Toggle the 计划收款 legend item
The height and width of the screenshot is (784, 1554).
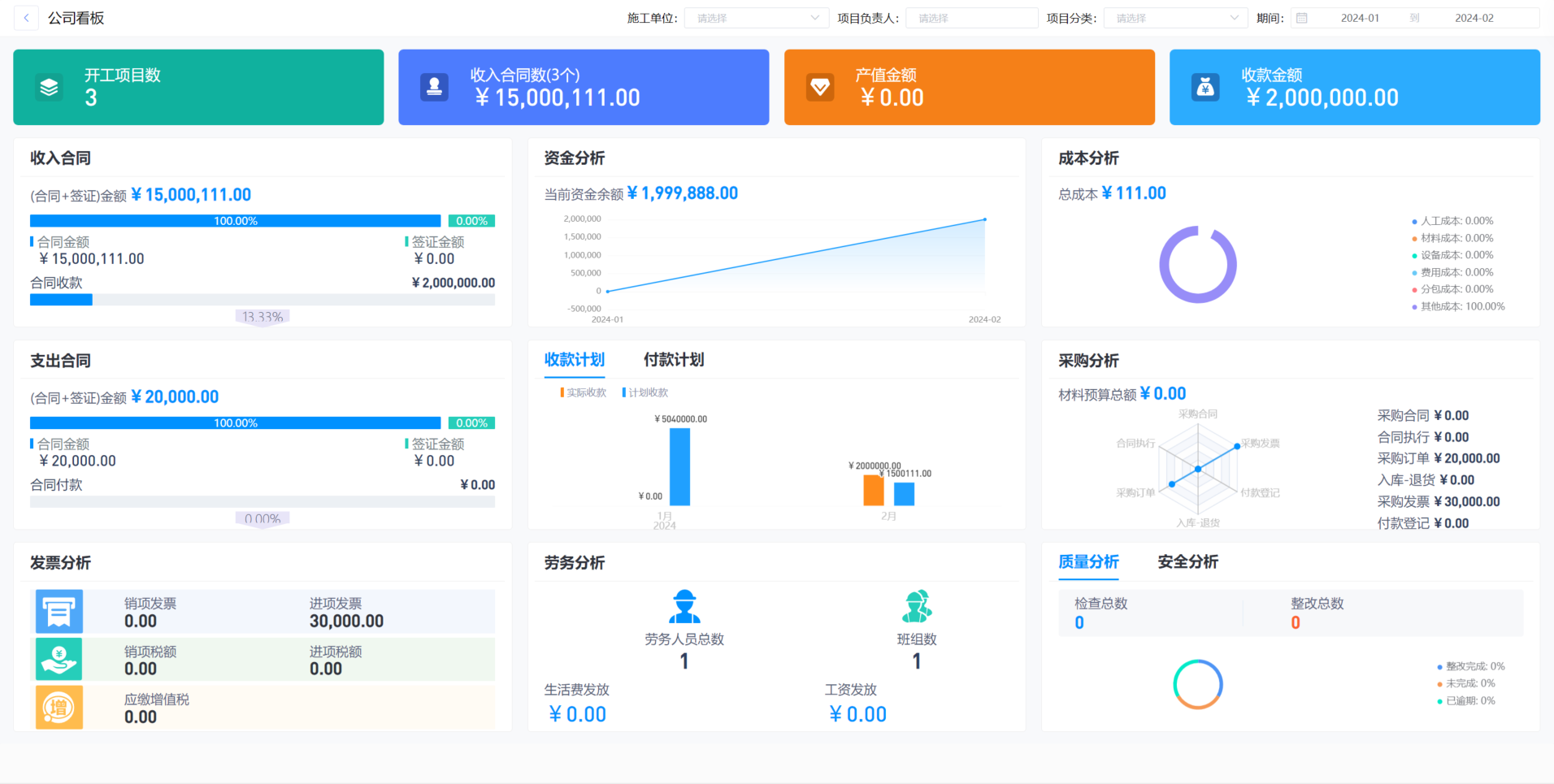(645, 392)
